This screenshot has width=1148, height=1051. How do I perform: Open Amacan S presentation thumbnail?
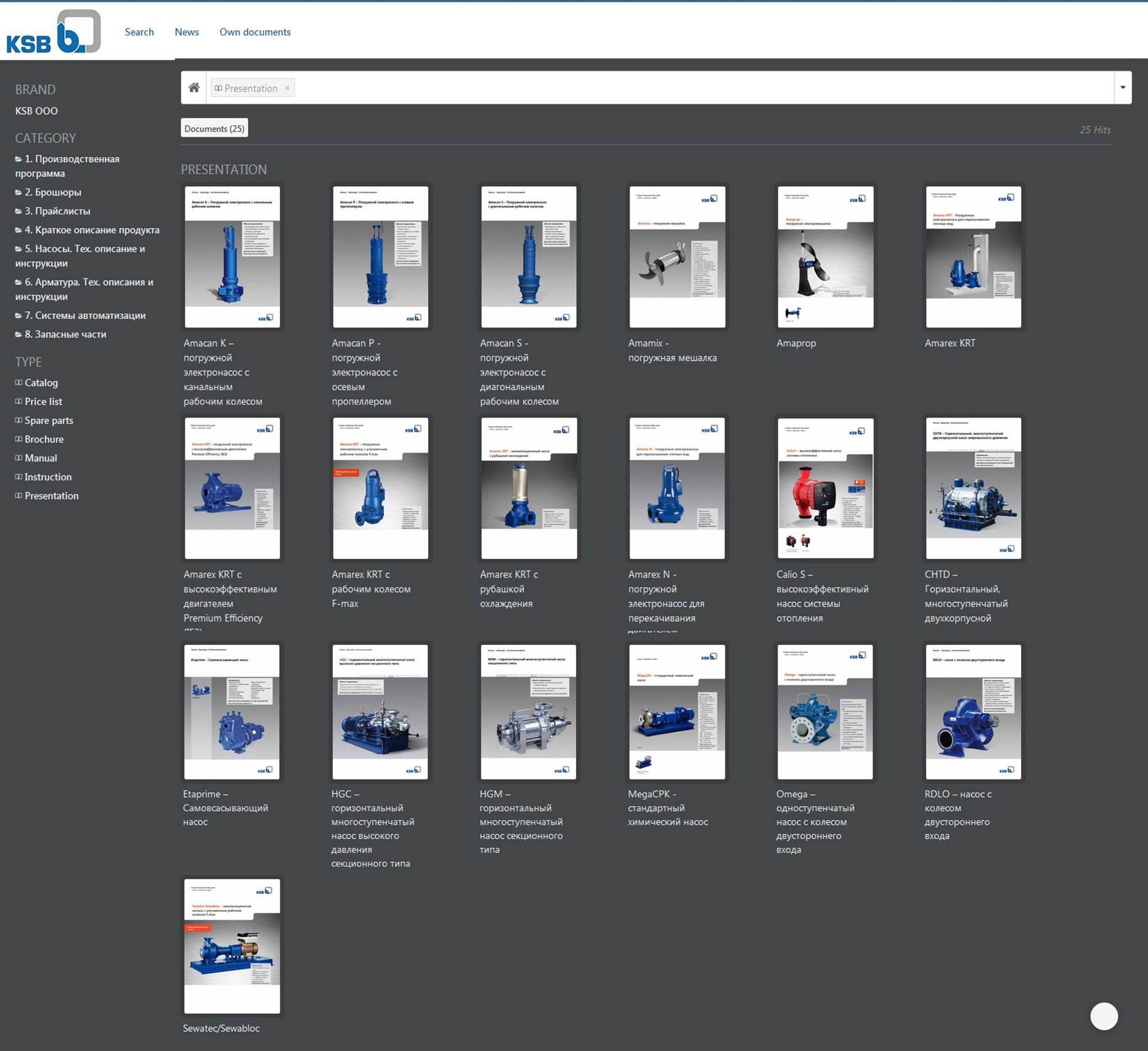(529, 257)
